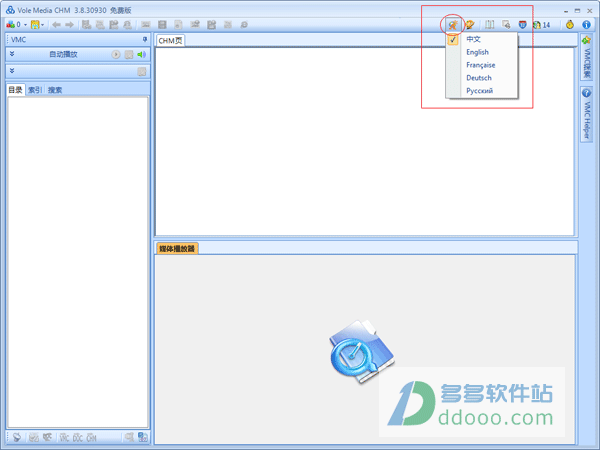Select Française language option
The height and width of the screenshot is (450, 600).
[x=482, y=65]
